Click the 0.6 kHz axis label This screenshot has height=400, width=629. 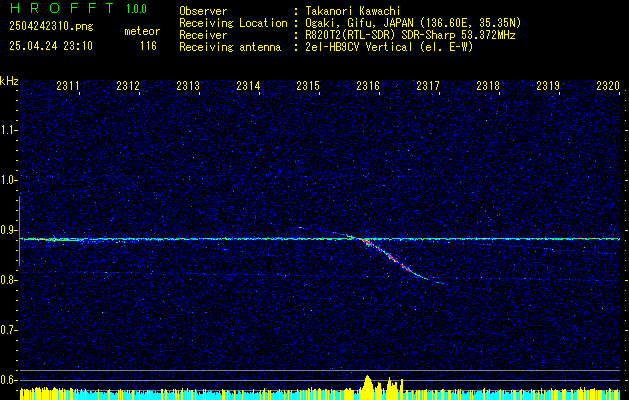tap(9, 380)
